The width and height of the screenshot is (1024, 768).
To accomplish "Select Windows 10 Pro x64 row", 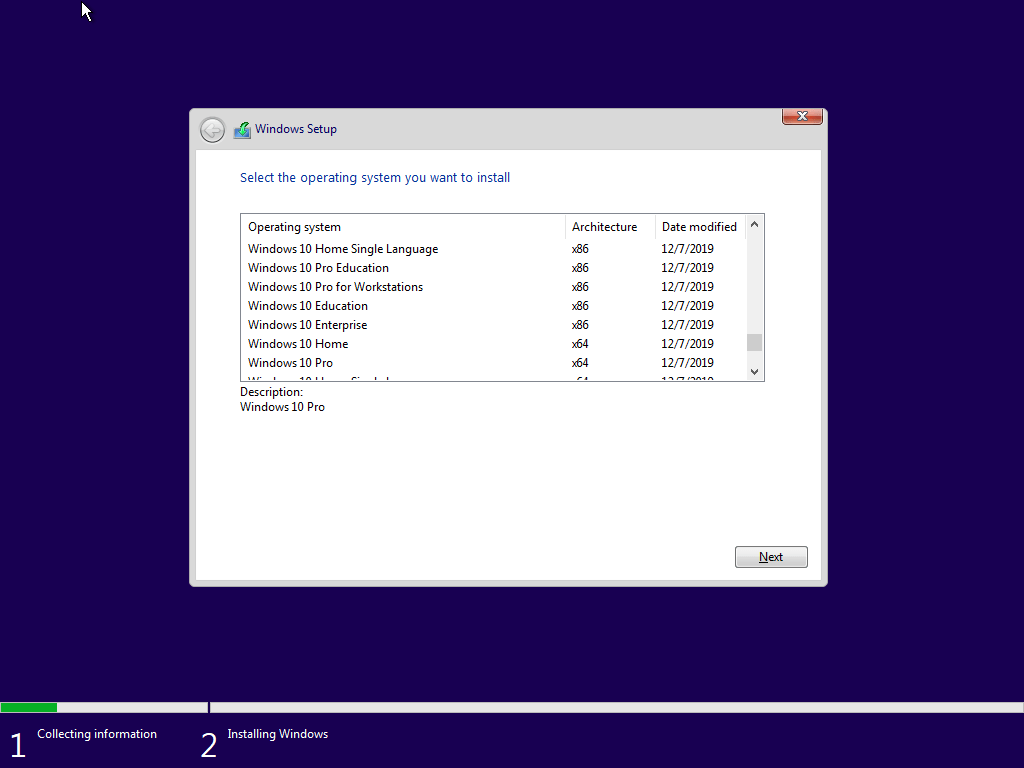I will pos(494,362).
